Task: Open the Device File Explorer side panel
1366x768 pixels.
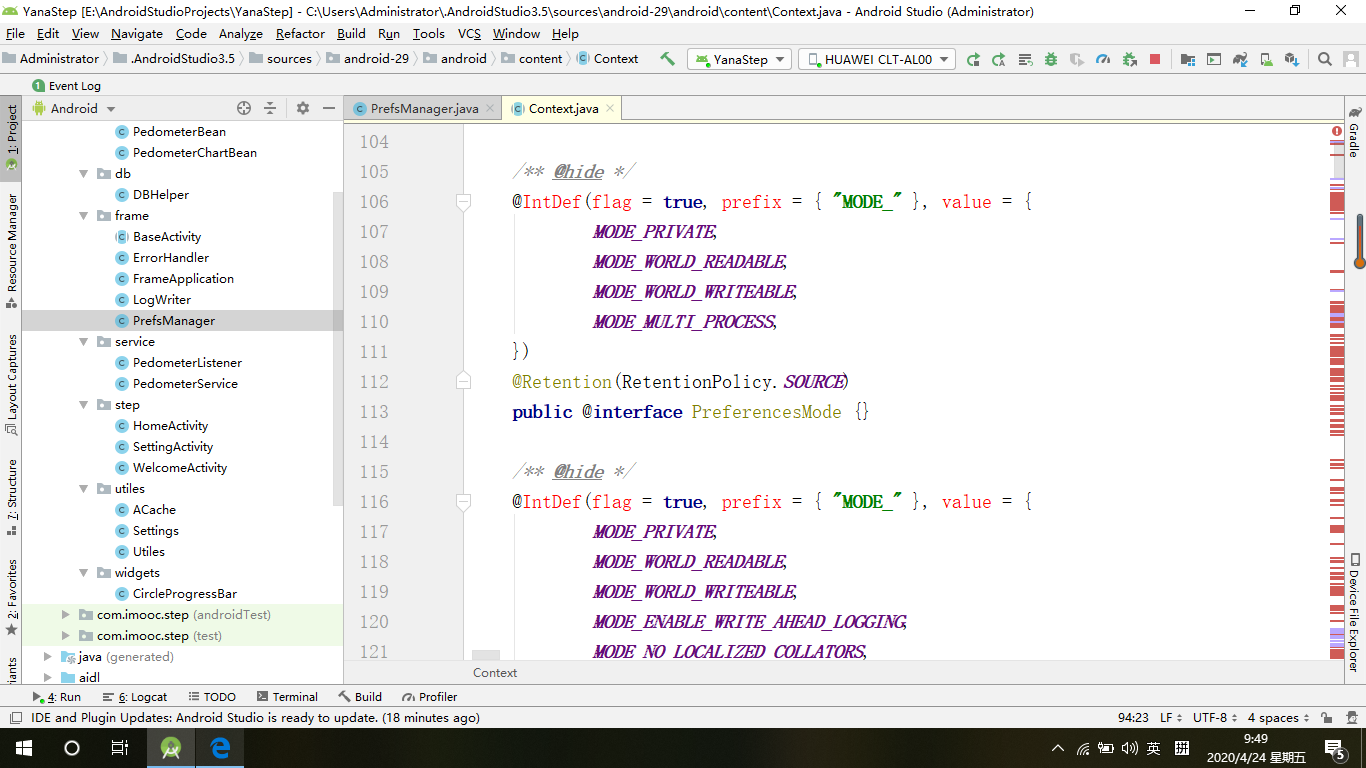Action: tap(1354, 612)
